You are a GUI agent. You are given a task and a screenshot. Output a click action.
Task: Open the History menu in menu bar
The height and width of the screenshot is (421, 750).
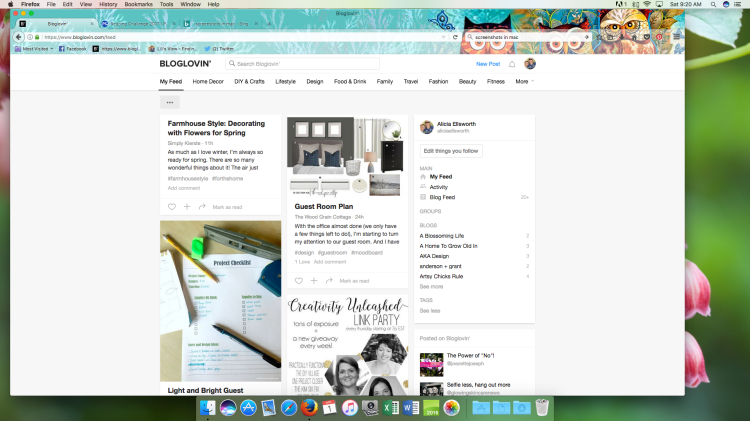click(x=108, y=4)
